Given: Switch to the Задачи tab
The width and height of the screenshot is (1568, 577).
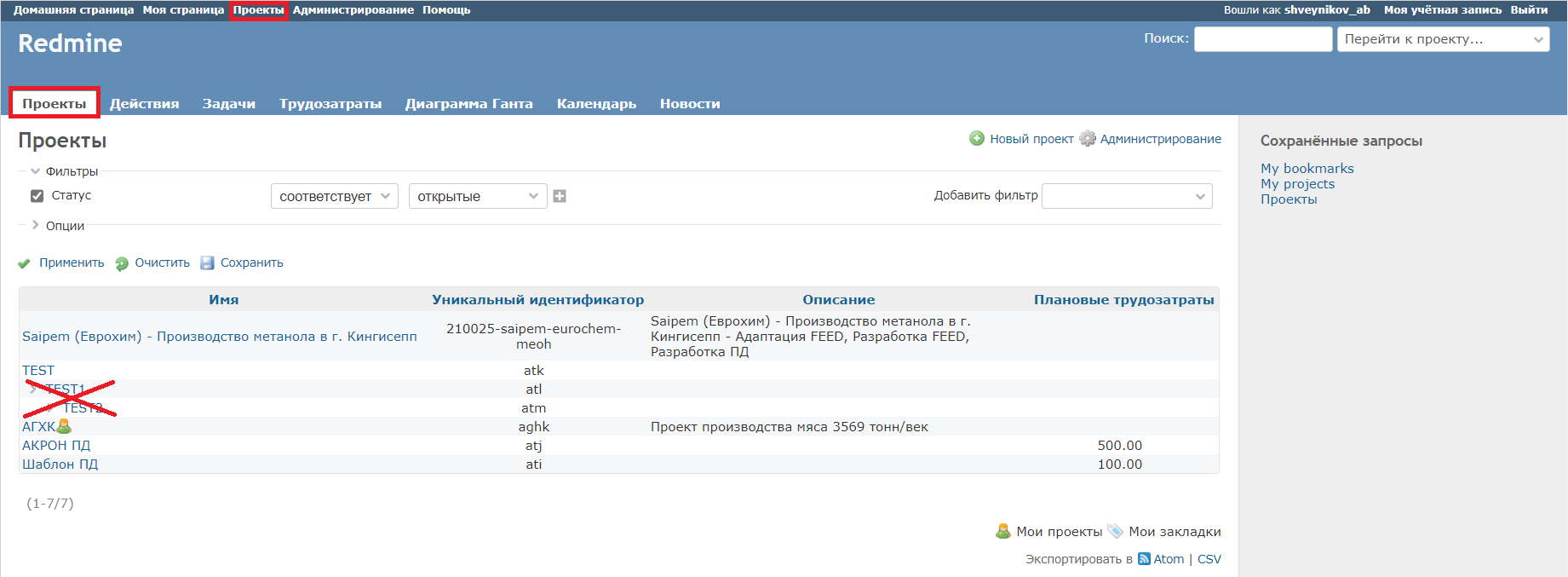Looking at the screenshot, I should coord(229,104).
